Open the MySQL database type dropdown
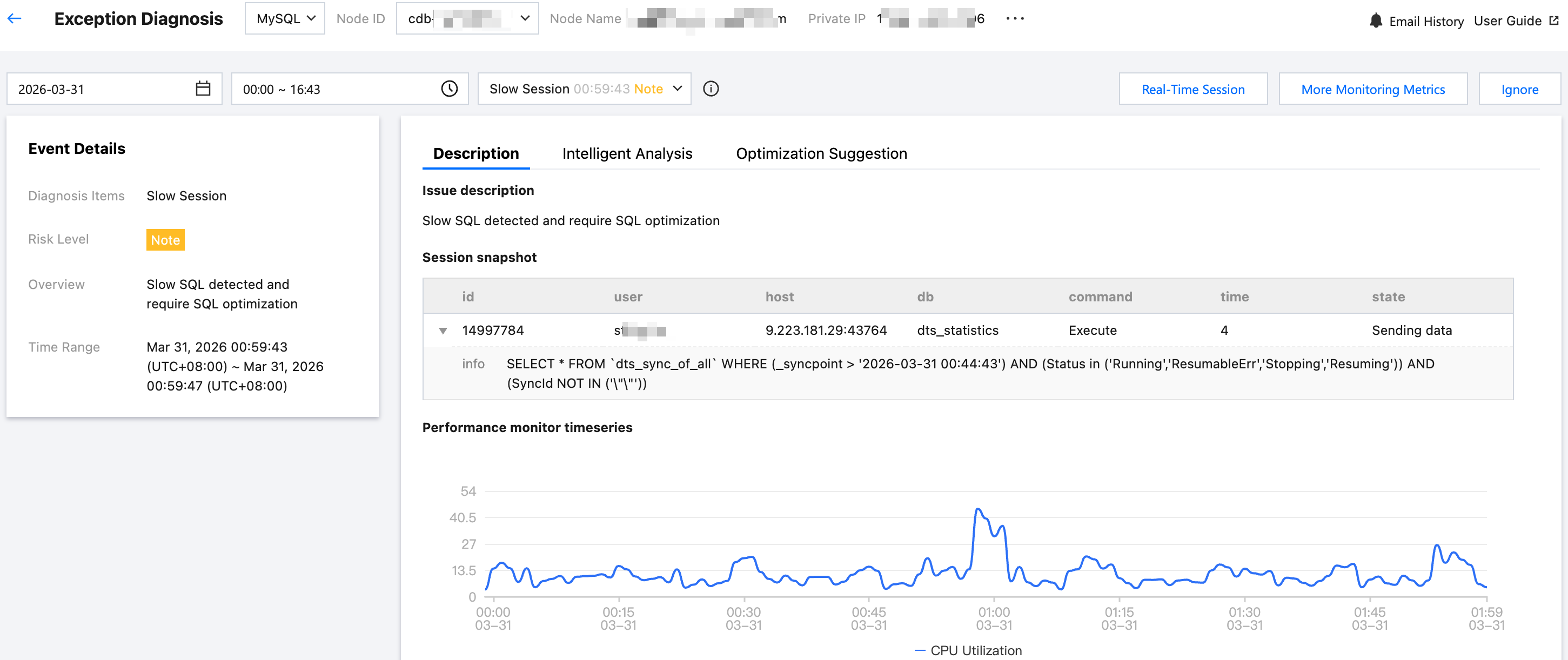 pos(285,19)
